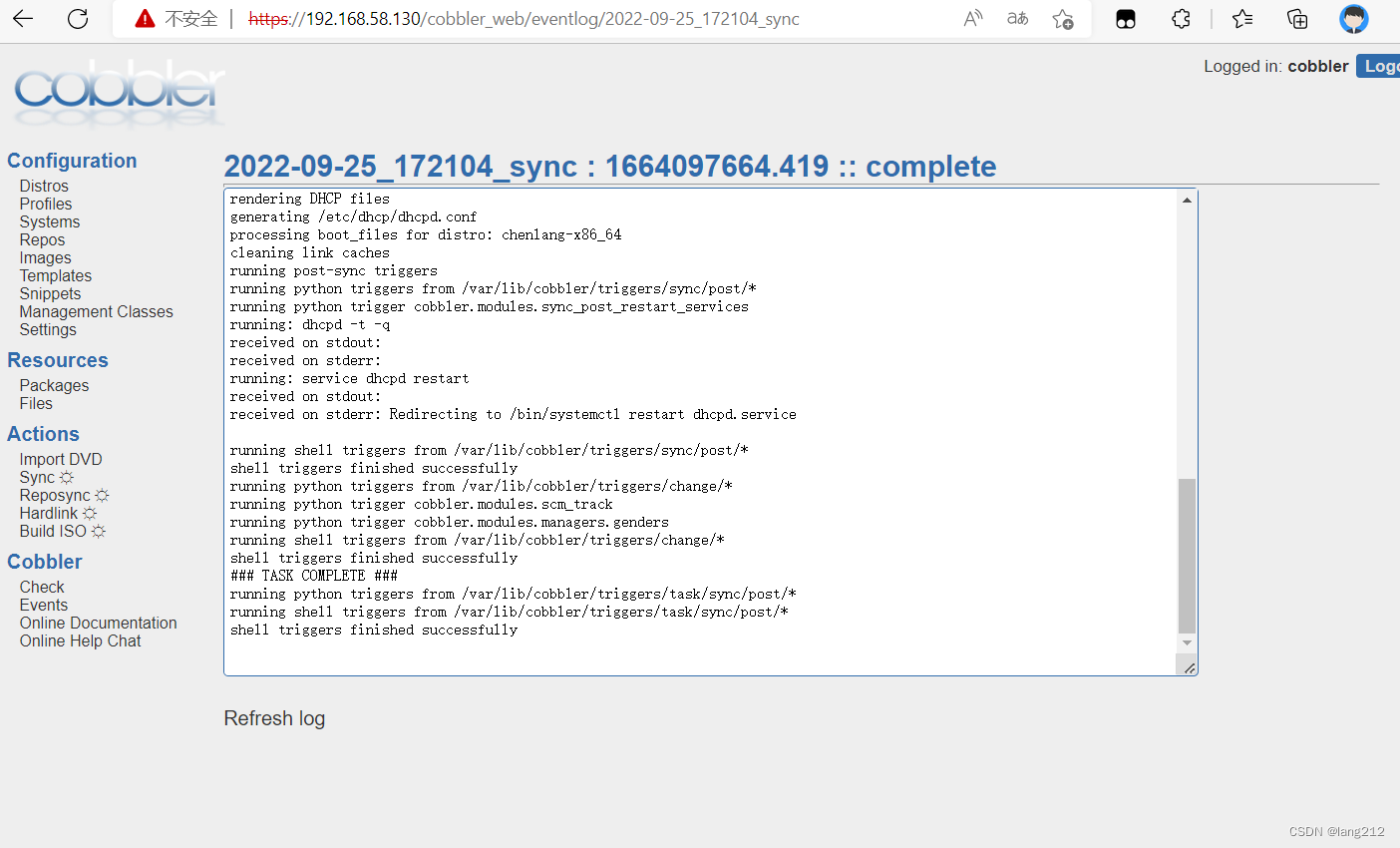
Task: Log out using the Logout button
Action: point(1379,66)
